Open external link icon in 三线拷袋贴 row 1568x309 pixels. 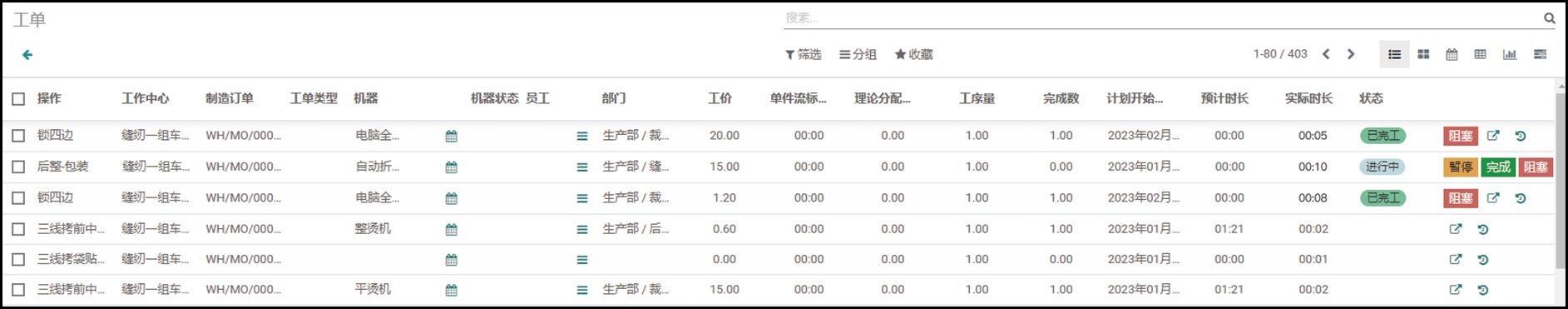(x=1456, y=260)
